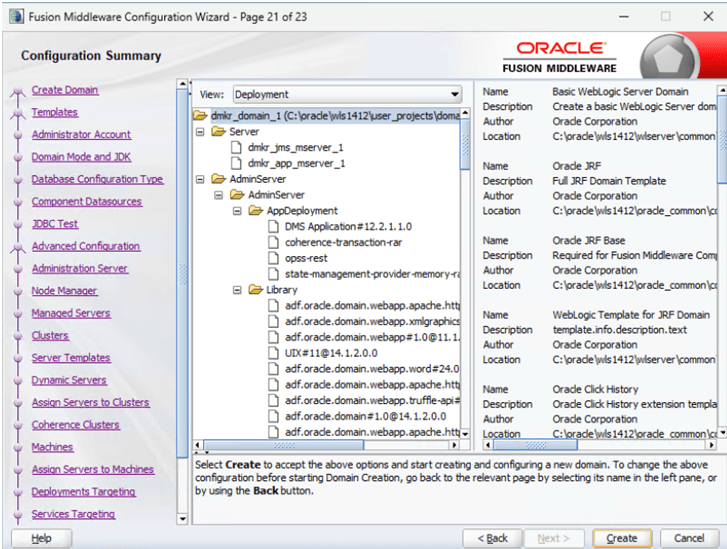Open the View dropdown showing Deployment
This screenshot has height=549, width=727.
point(347,95)
